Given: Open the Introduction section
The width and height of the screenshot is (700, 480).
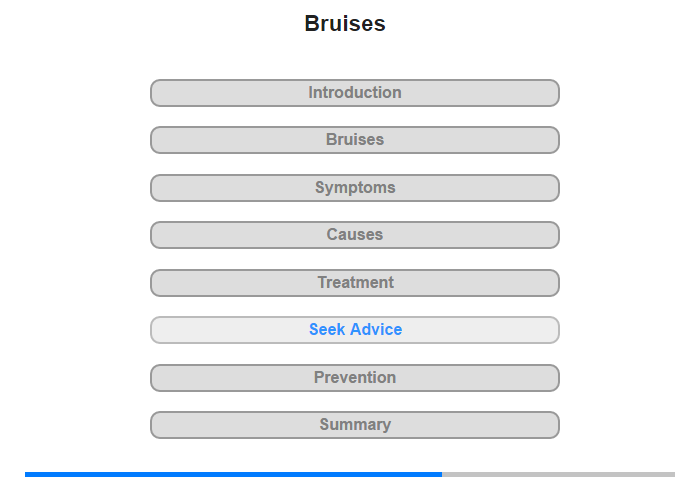Looking at the screenshot, I should click(355, 93).
